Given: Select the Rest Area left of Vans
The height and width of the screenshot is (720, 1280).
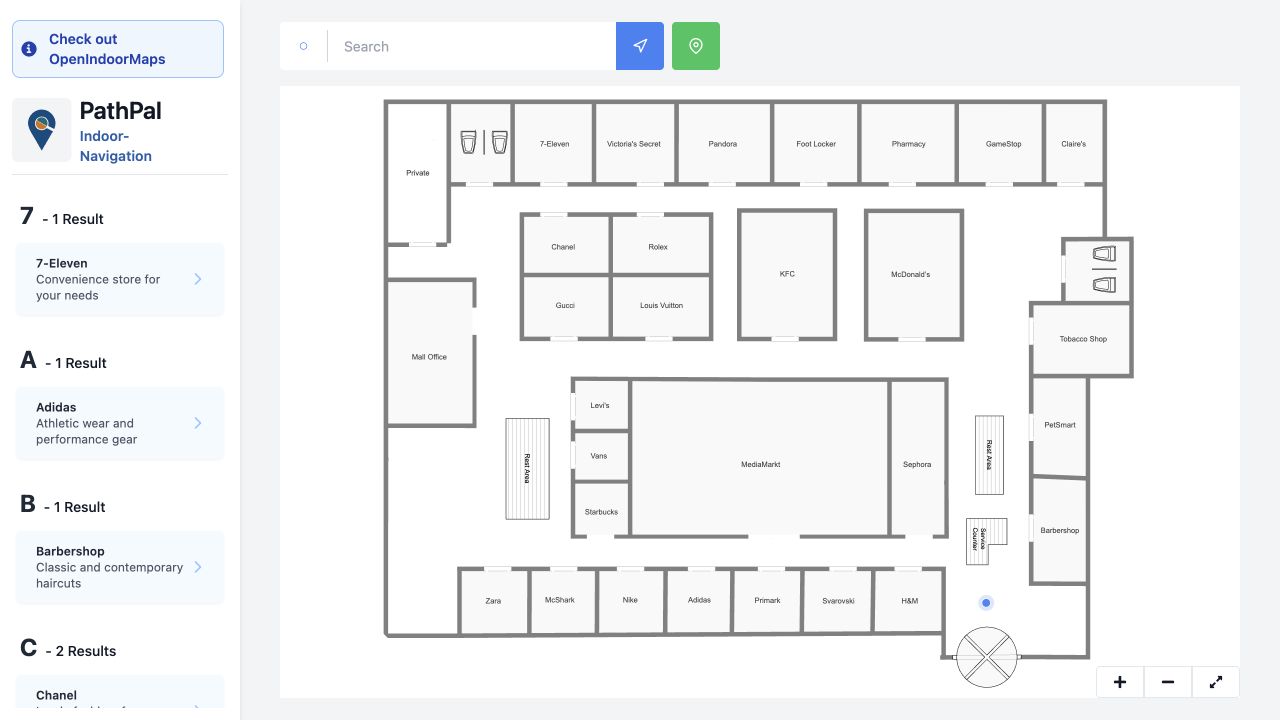Looking at the screenshot, I should (527, 468).
